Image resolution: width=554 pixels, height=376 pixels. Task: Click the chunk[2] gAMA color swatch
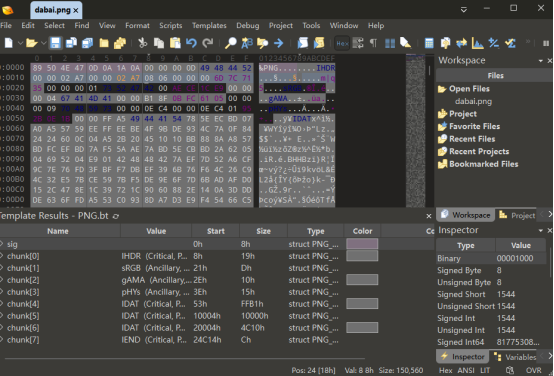pos(362,280)
